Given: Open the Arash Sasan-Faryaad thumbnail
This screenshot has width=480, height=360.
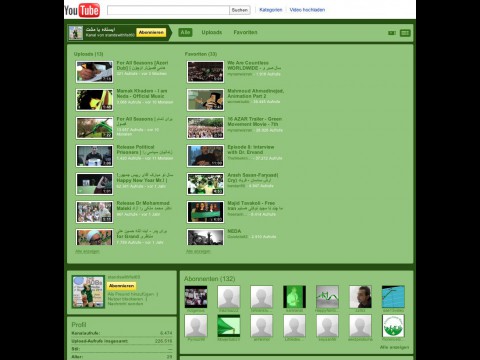Looking at the screenshot, I should coord(205,184).
